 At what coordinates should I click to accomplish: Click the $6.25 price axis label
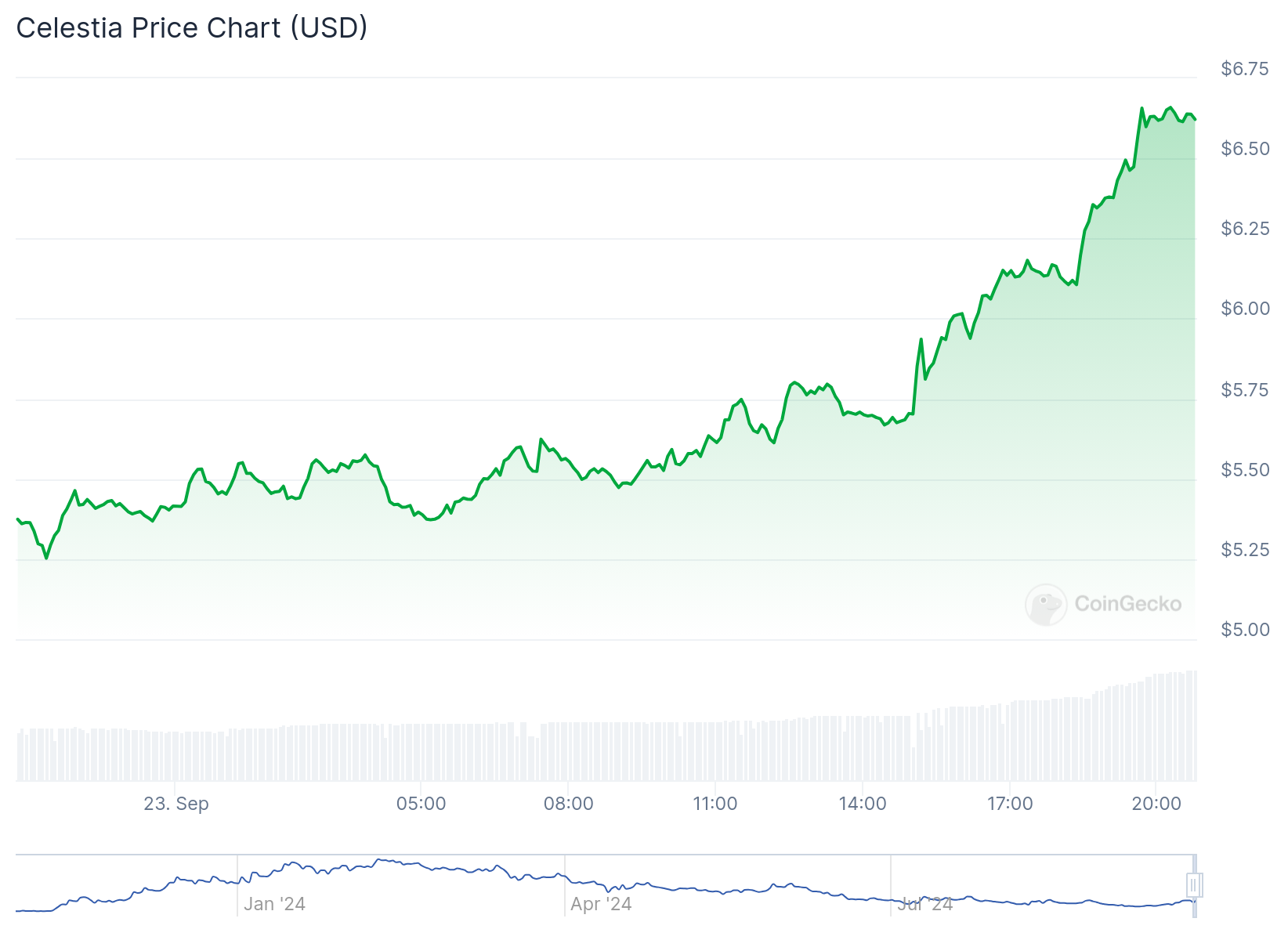click(1245, 229)
